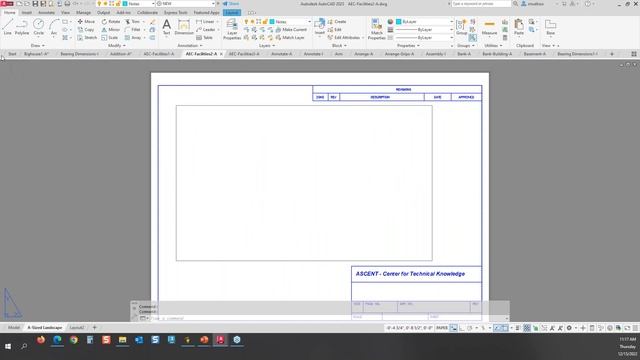This screenshot has height=360, width=640.
Task: Activate the Array command
Action: (133, 38)
